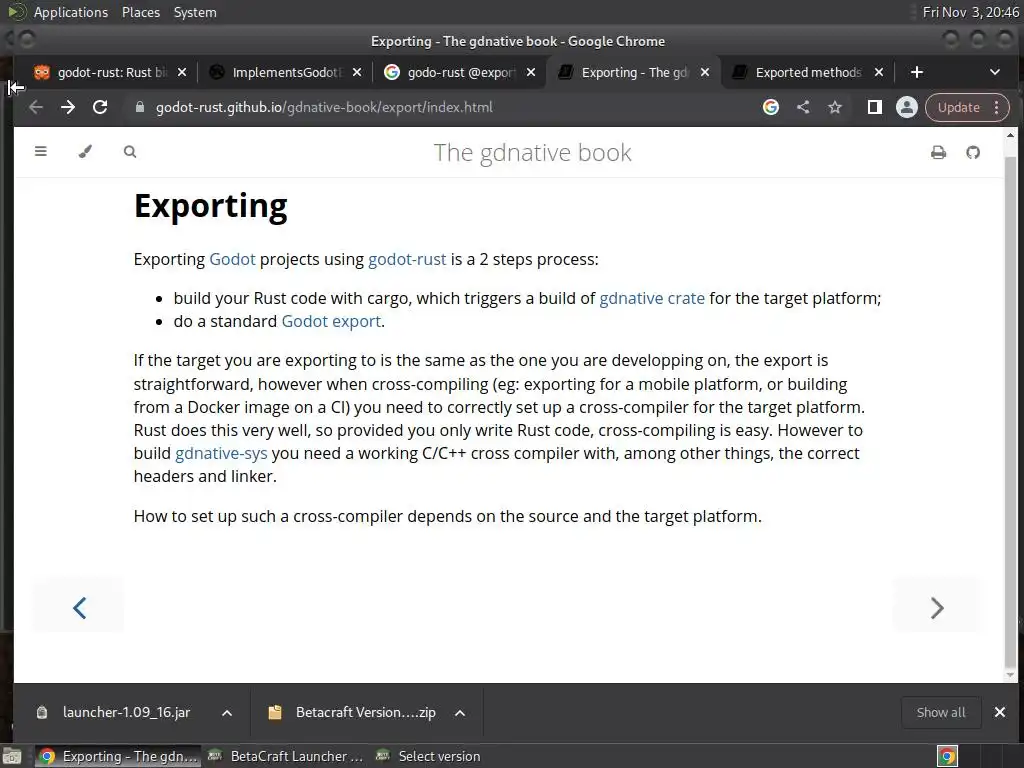Viewport: 1024px width, 768px height.
Task: Click the Exporting heading
Action: [210, 206]
